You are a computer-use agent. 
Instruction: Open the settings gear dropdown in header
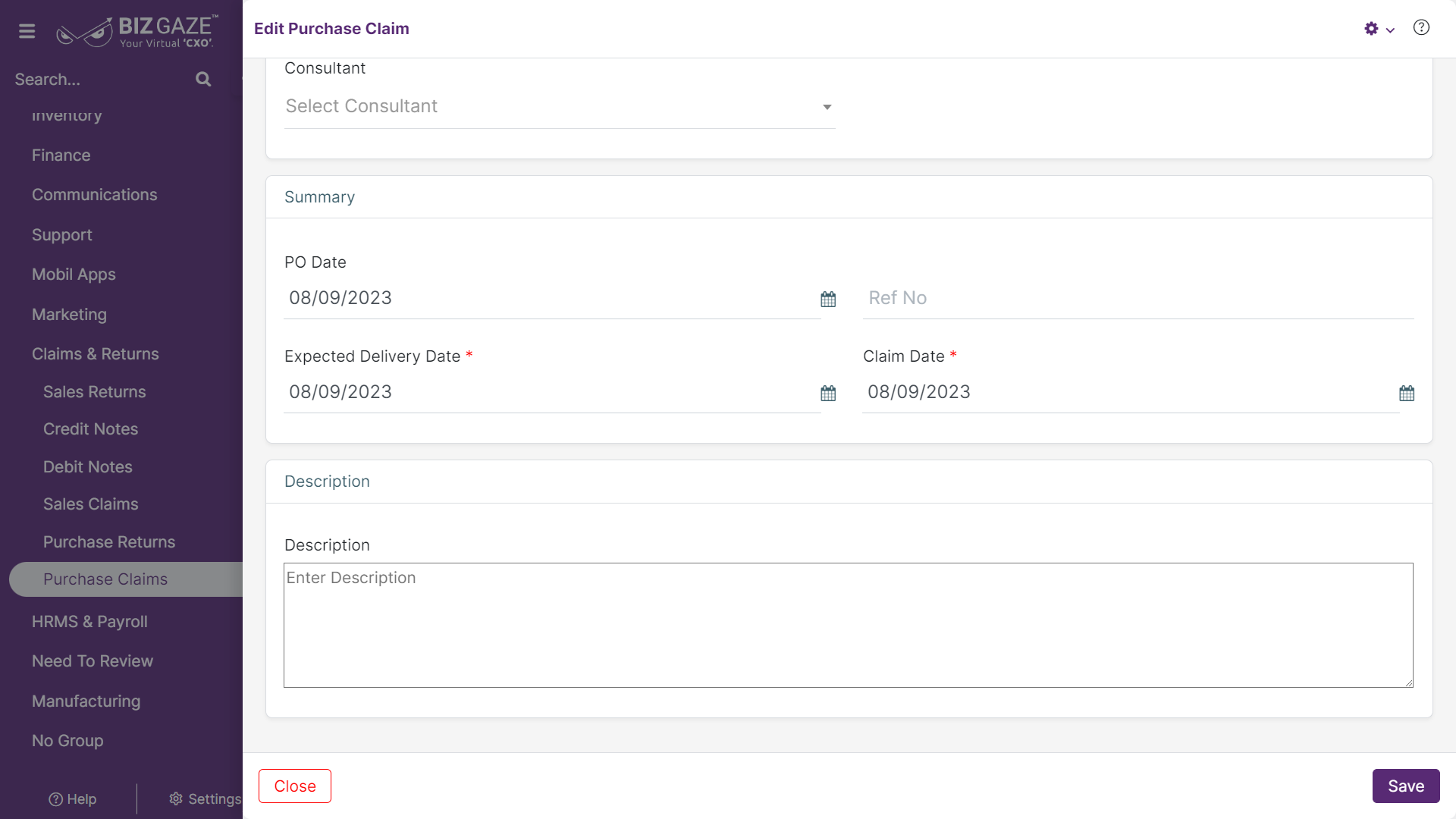coord(1379,29)
